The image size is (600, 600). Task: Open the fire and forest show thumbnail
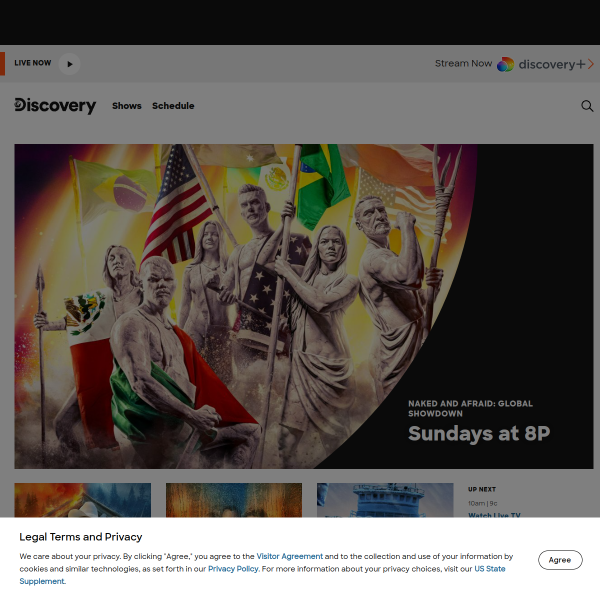[83, 500]
